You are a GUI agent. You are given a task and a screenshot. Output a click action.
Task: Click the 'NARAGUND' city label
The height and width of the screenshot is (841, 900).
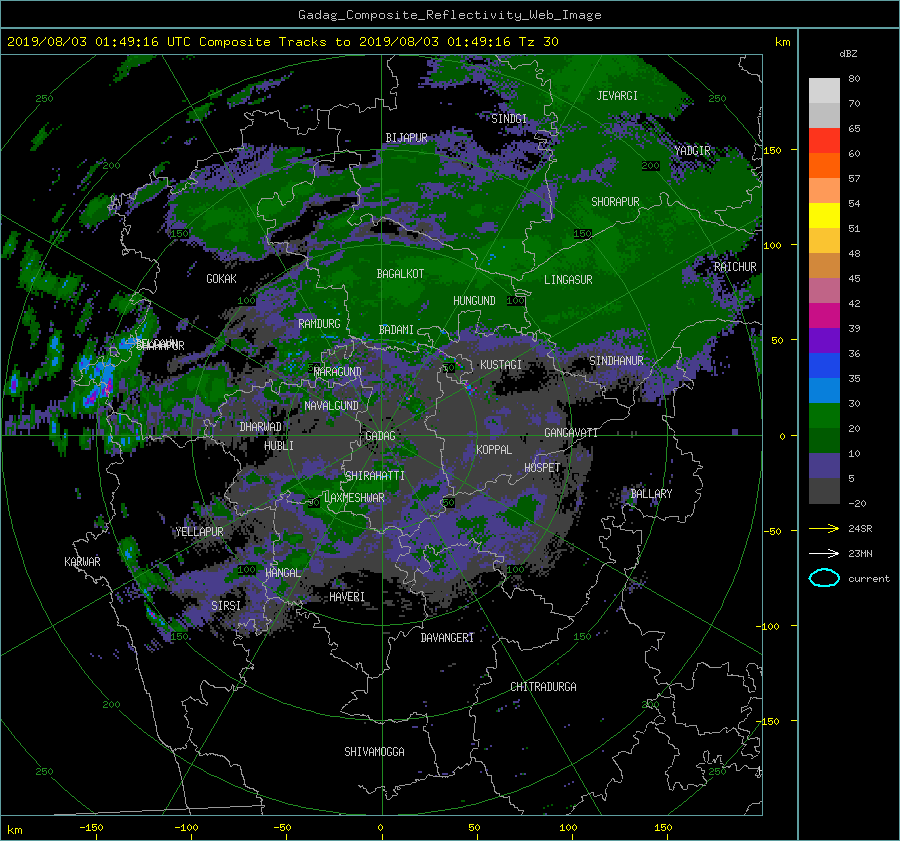338,372
